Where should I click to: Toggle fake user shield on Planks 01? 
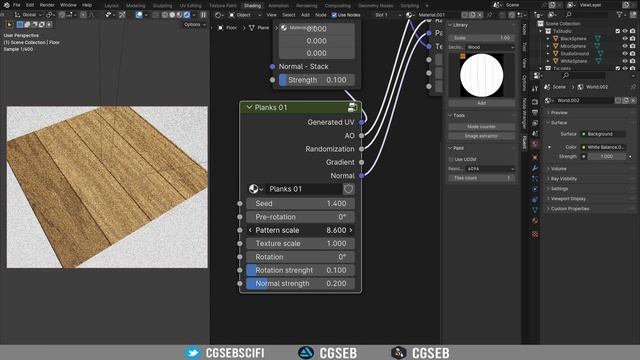348,189
